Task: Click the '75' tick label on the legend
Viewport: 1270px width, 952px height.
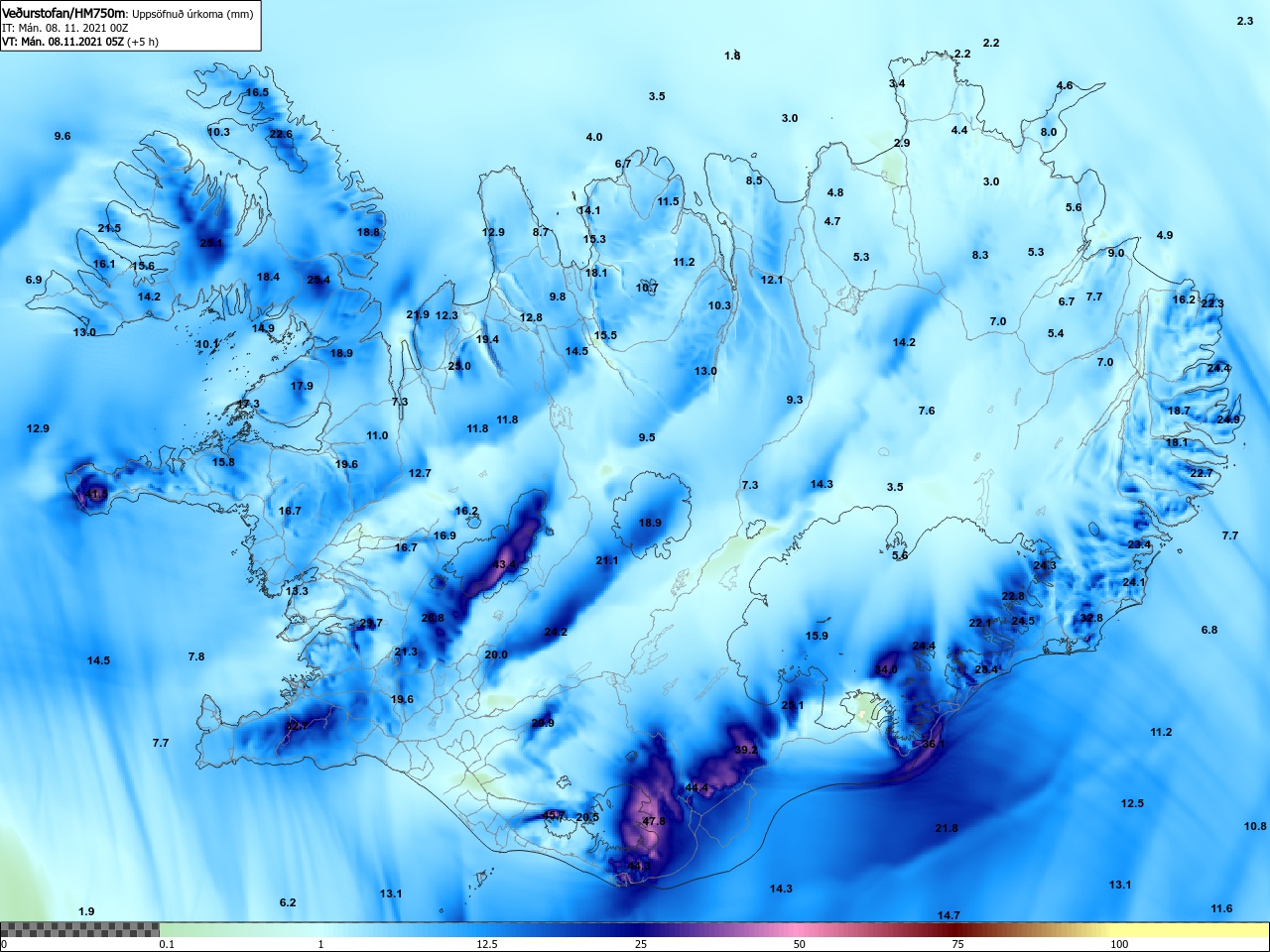Action: (x=957, y=945)
